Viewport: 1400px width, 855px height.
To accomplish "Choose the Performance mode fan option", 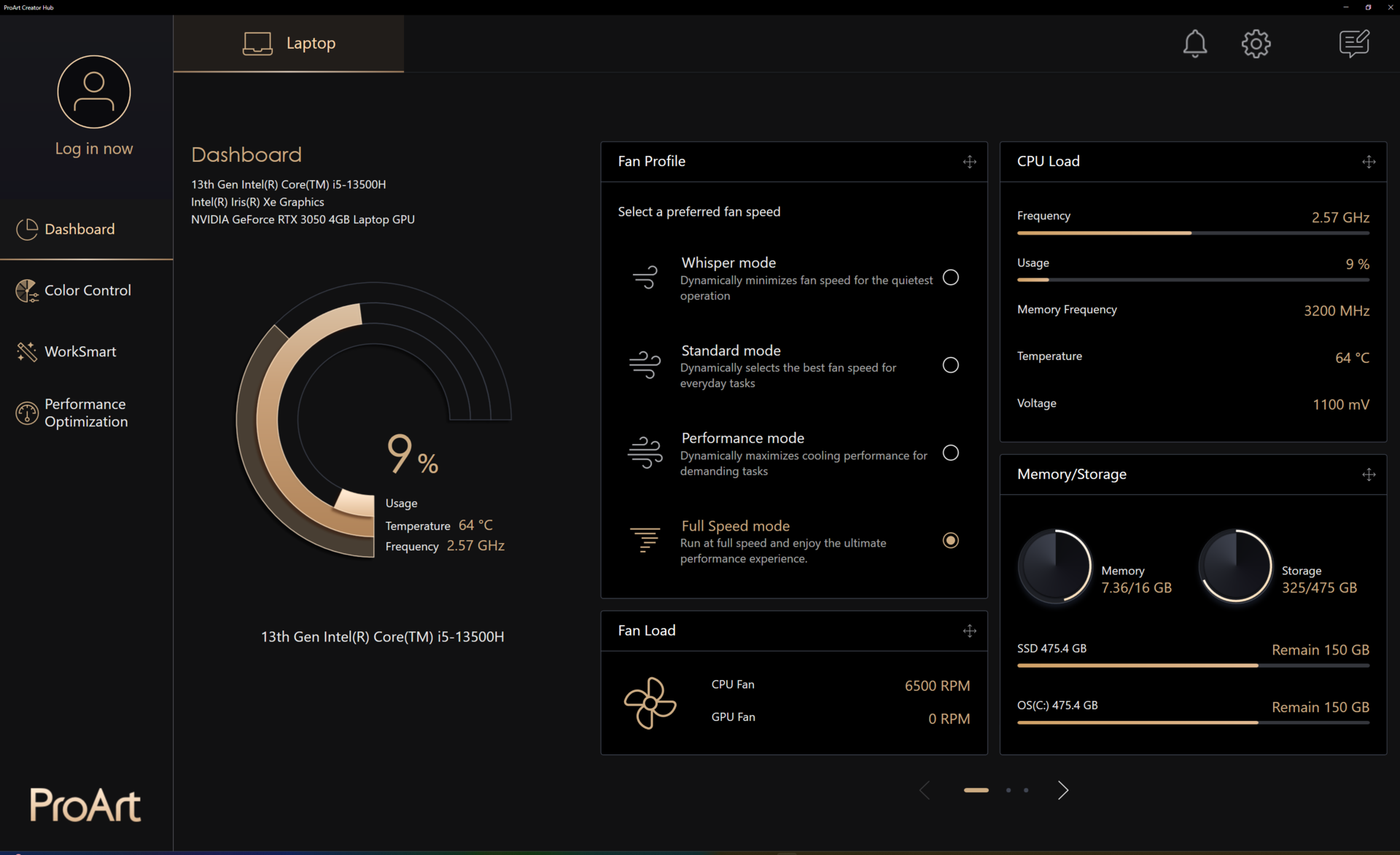I will click(950, 453).
